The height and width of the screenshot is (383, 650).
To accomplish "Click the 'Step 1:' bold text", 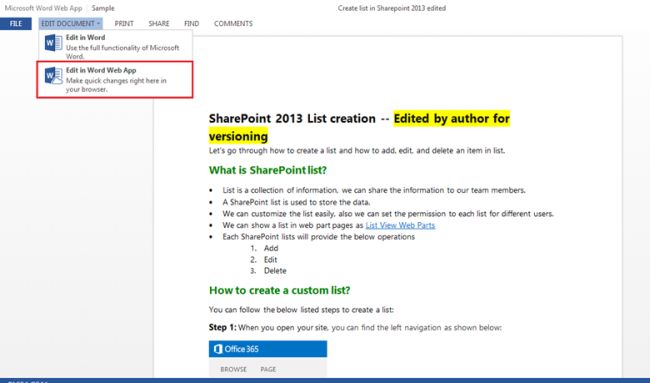I will [x=222, y=327].
